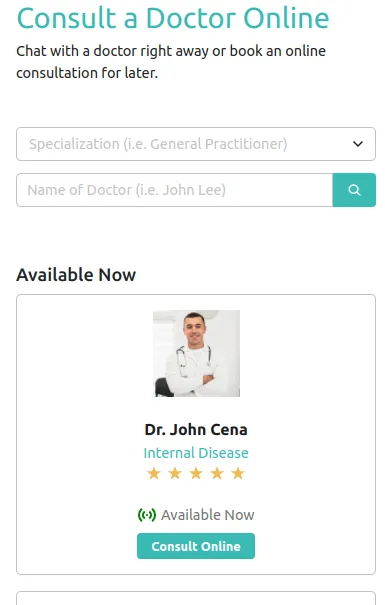Click the Dr. John Cena doctor card
The image size is (385, 605).
coord(196,434)
